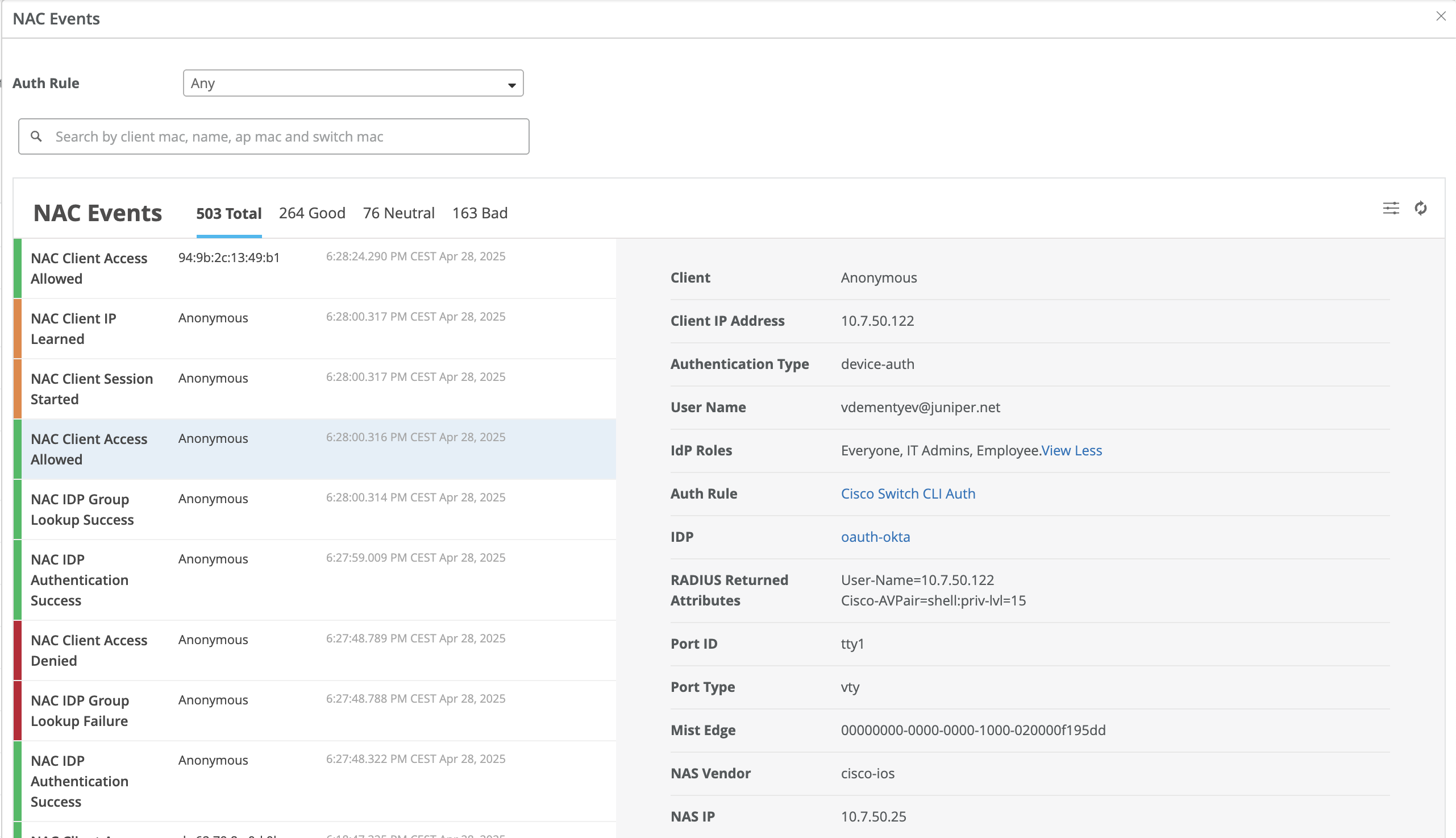This screenshot has width=1456, height=838.
Task: Click the table settings filter icon
Action: click(x=1391, y=208)
